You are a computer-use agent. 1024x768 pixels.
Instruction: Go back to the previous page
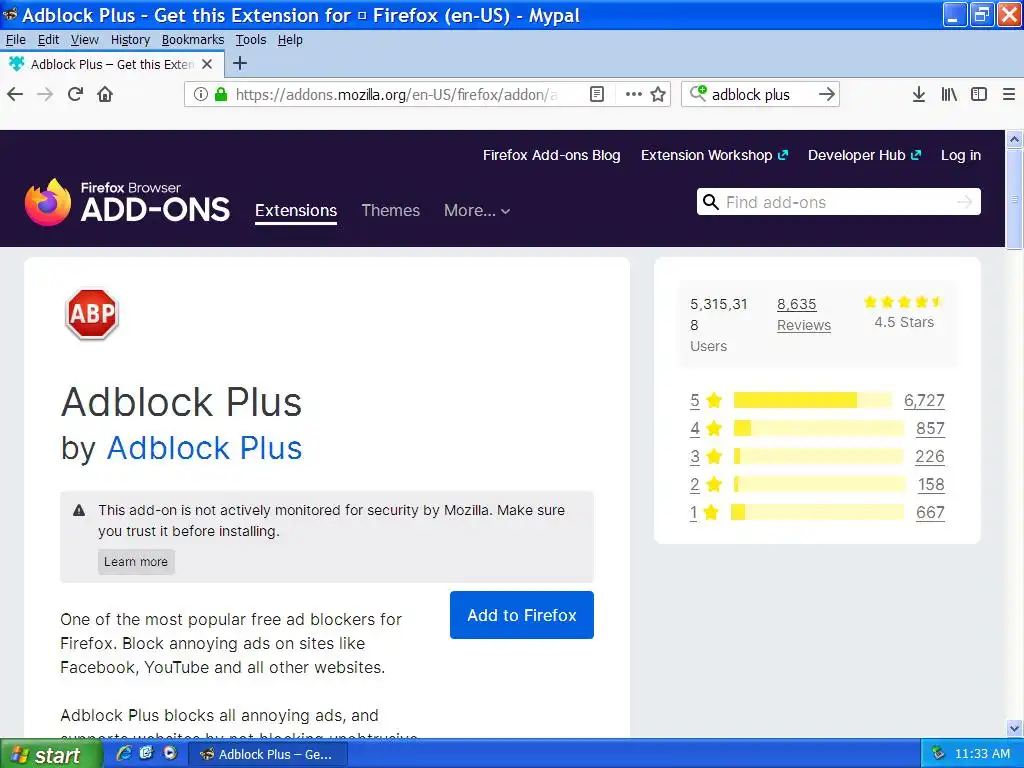coord(15,94)
